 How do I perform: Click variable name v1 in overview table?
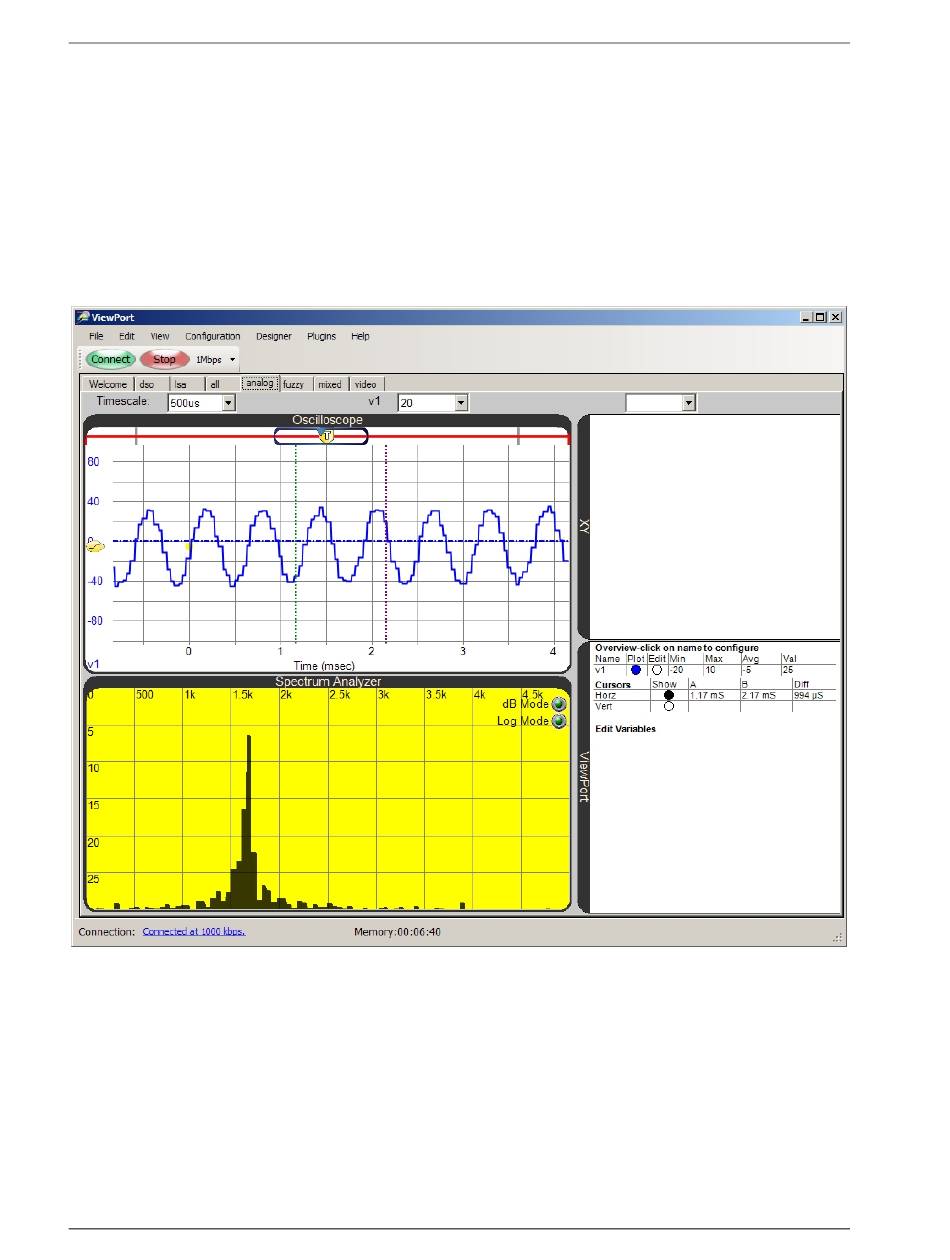pyautogui.click(x=601, y=670)
